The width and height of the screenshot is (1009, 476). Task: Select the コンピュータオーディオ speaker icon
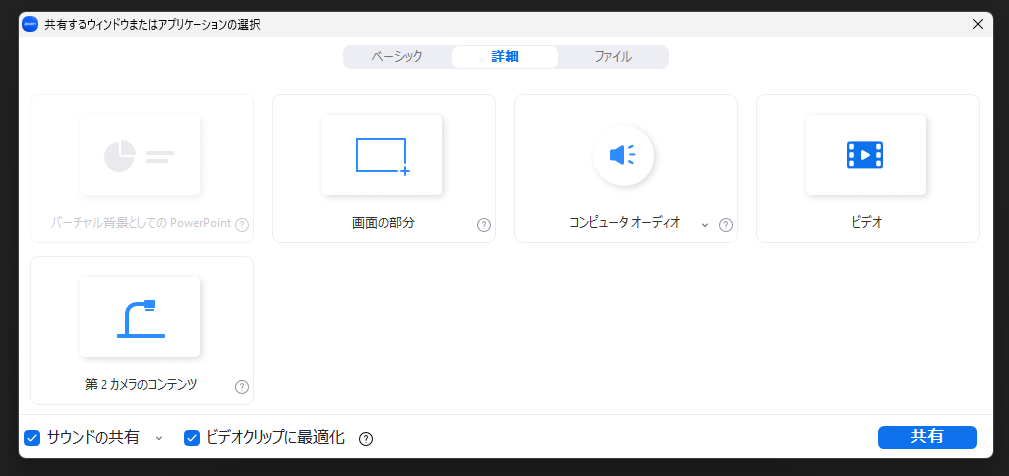(623, 155)
